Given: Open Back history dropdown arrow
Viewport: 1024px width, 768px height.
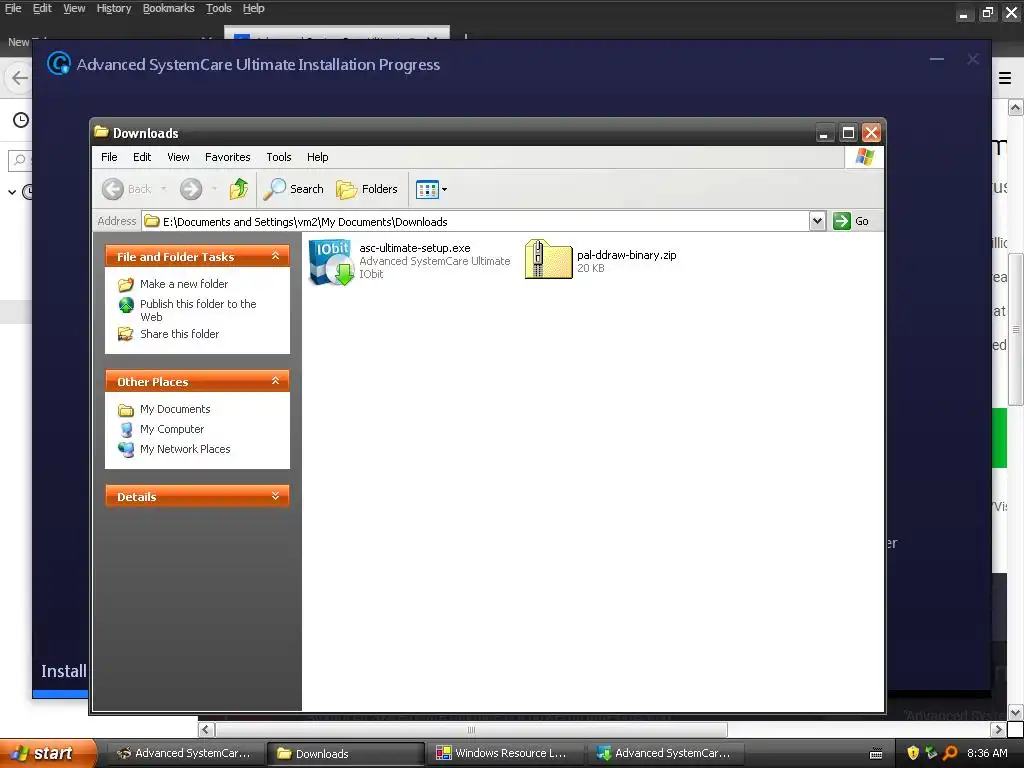Looking at the screenshot, I should click(x=163, y=189).
